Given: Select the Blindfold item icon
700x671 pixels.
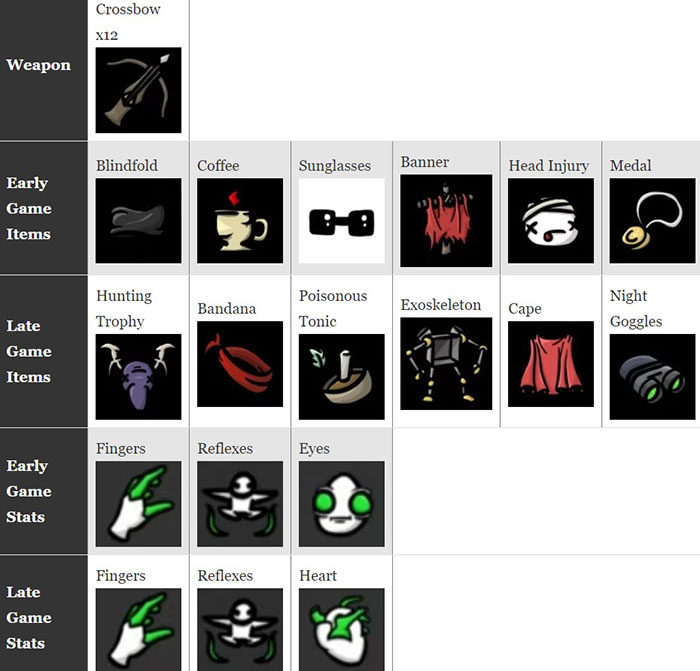Looking at the screenshot, I should click(x=138, y=221).
